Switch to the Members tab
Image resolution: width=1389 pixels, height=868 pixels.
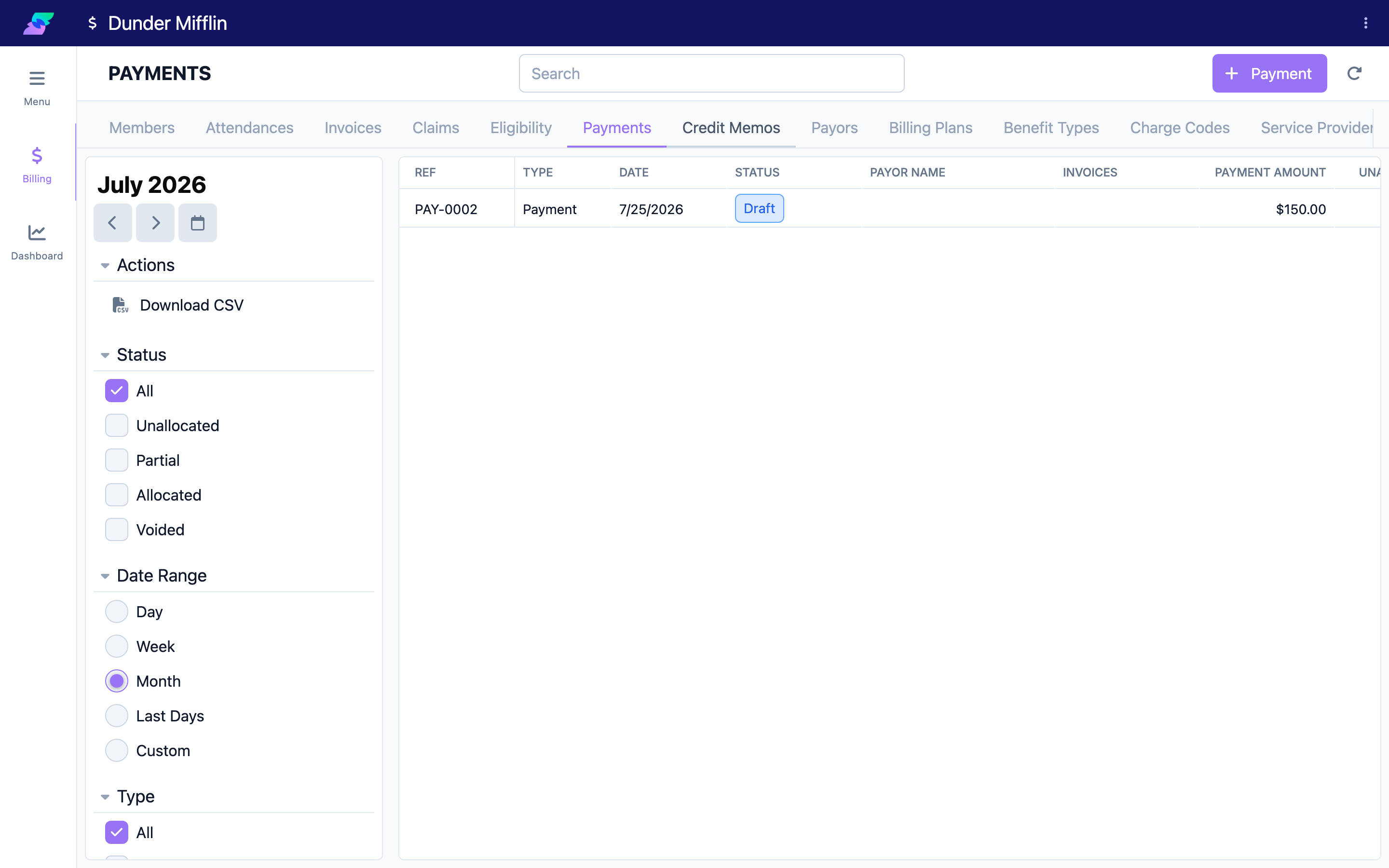point(142,127)
